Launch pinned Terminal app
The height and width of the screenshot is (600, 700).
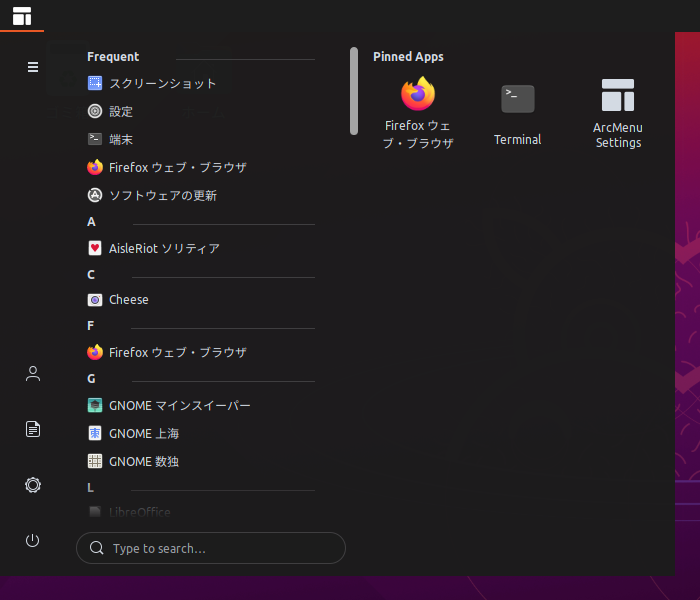(x=517, y=112)
